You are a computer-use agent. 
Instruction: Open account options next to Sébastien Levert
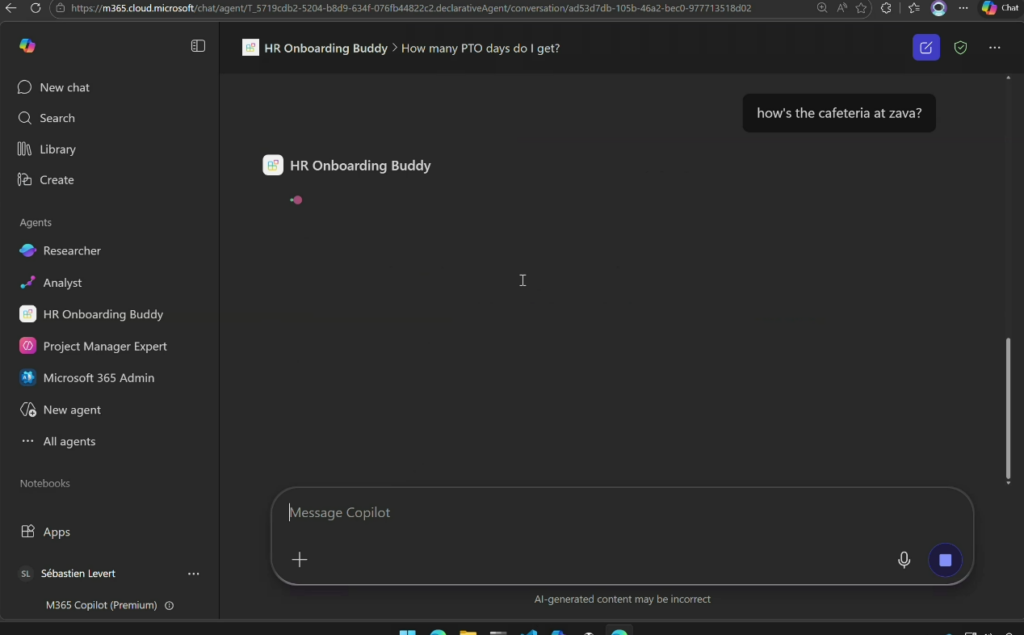(x=193, y=574)
